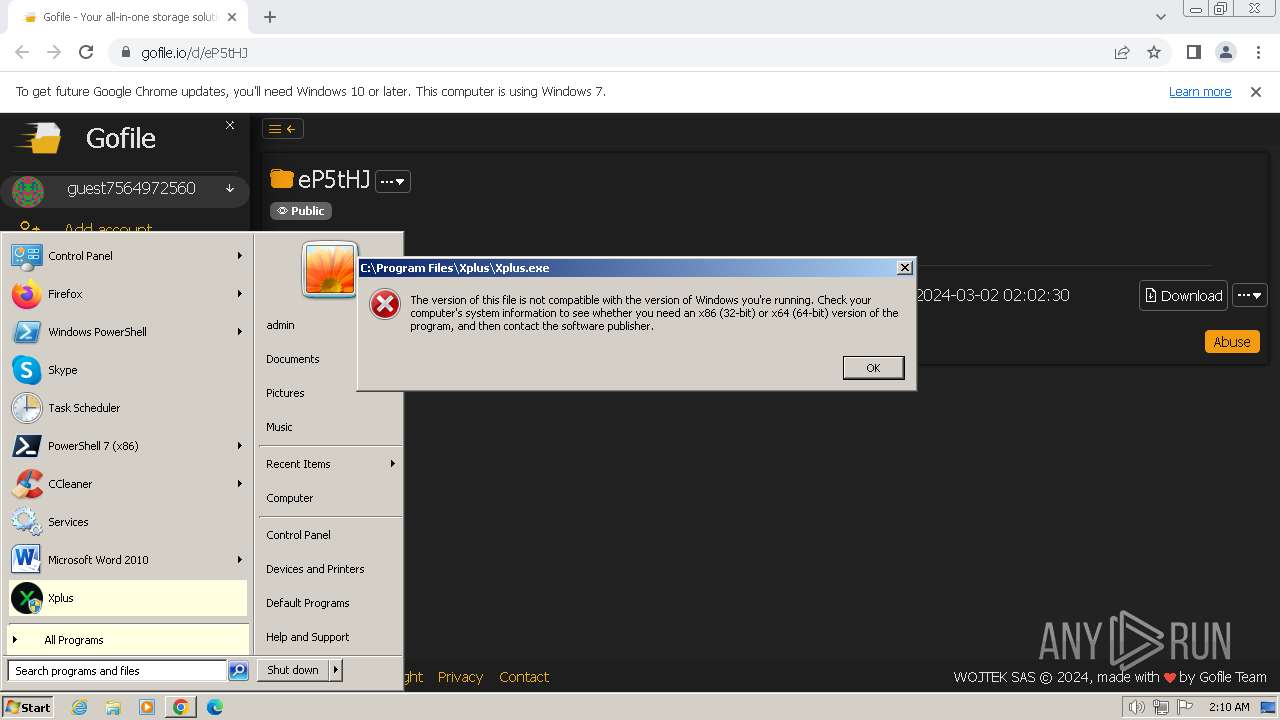Open media player on taskbar
The height and width of the screenshot is (720, 1280).
tap(147, 707)
